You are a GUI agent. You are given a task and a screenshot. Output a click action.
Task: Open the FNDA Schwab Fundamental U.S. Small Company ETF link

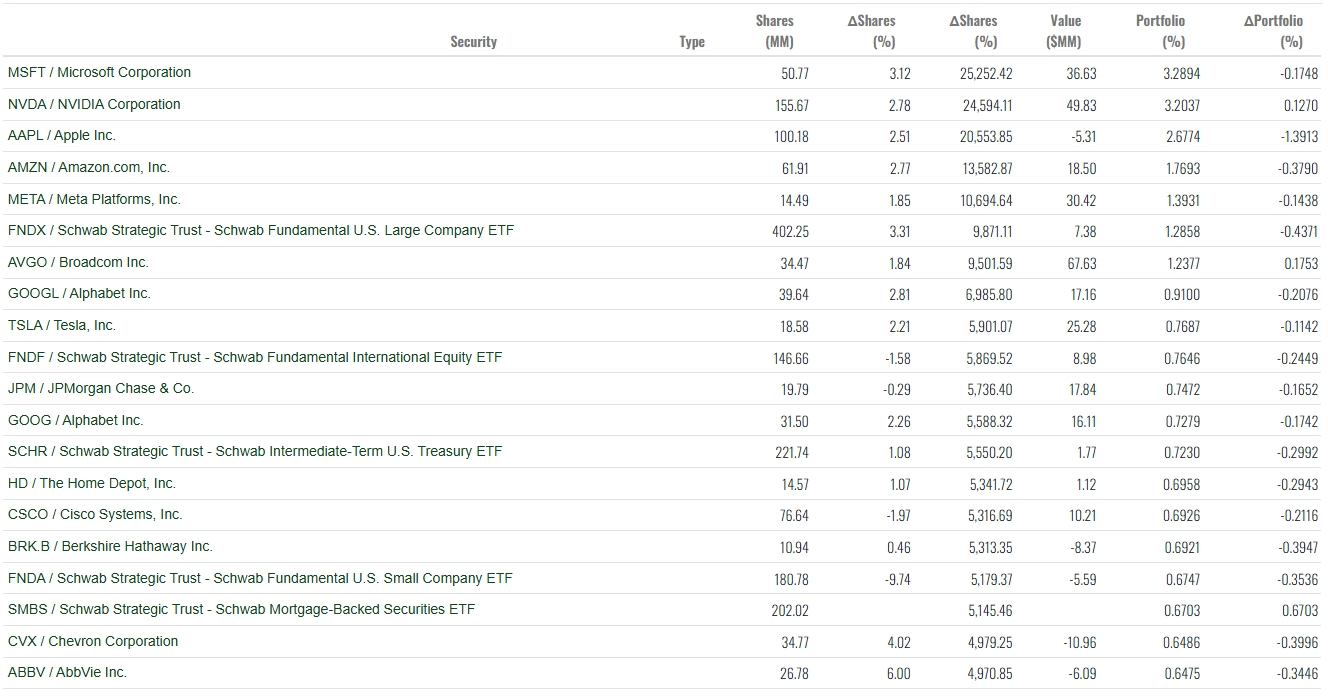(x=260, y=578)
